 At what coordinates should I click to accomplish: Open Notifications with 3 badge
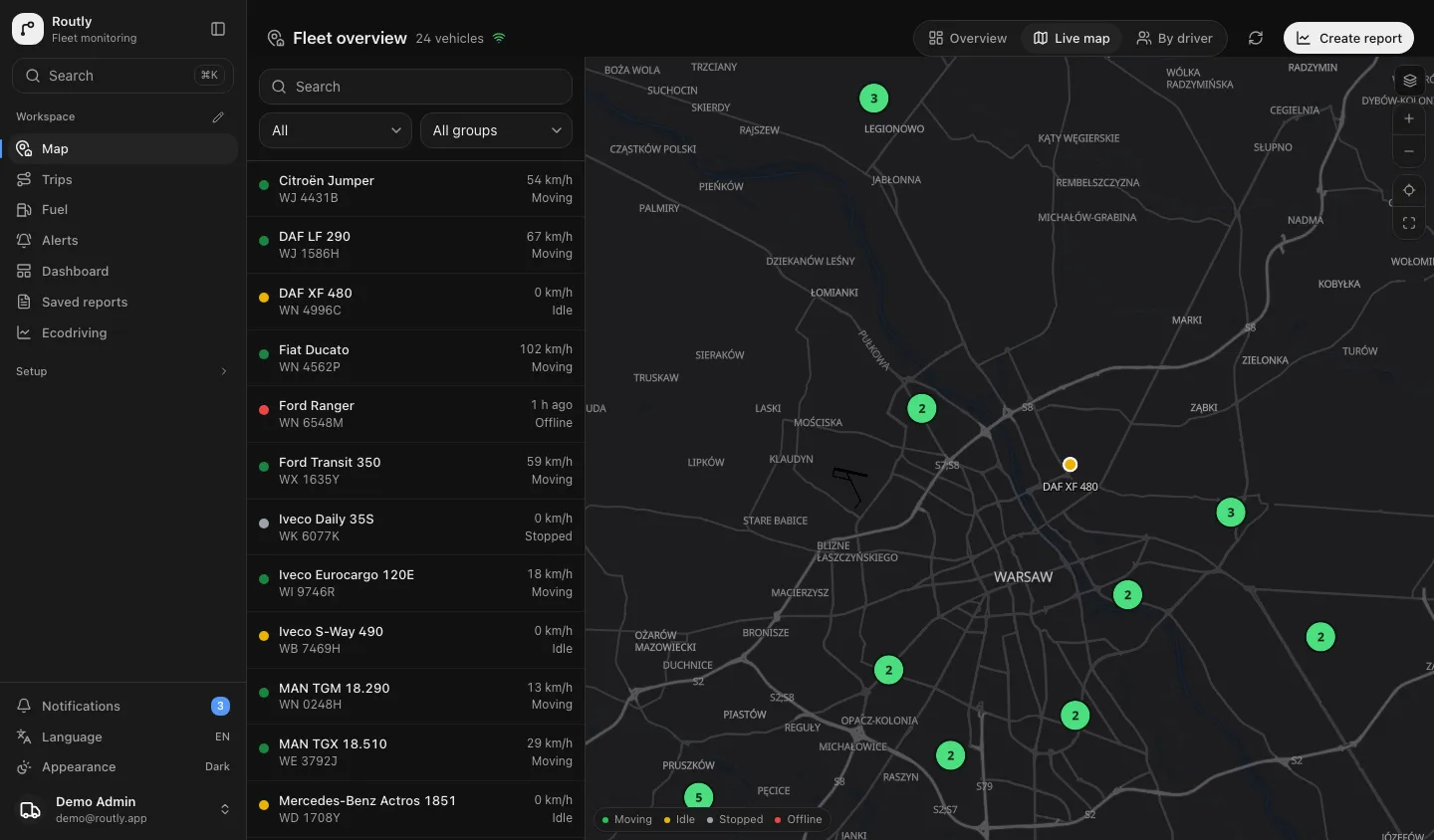coord(122,706)
